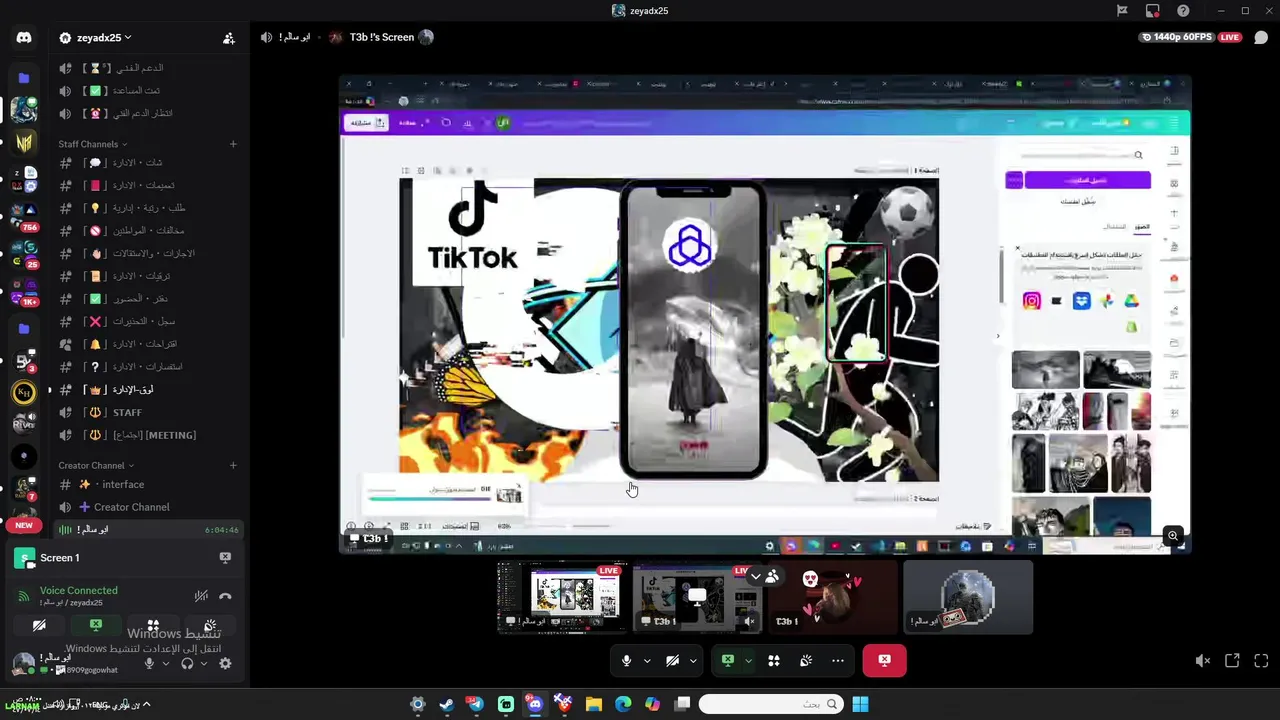Collapse the Creator Channel category

click(96, 465)
